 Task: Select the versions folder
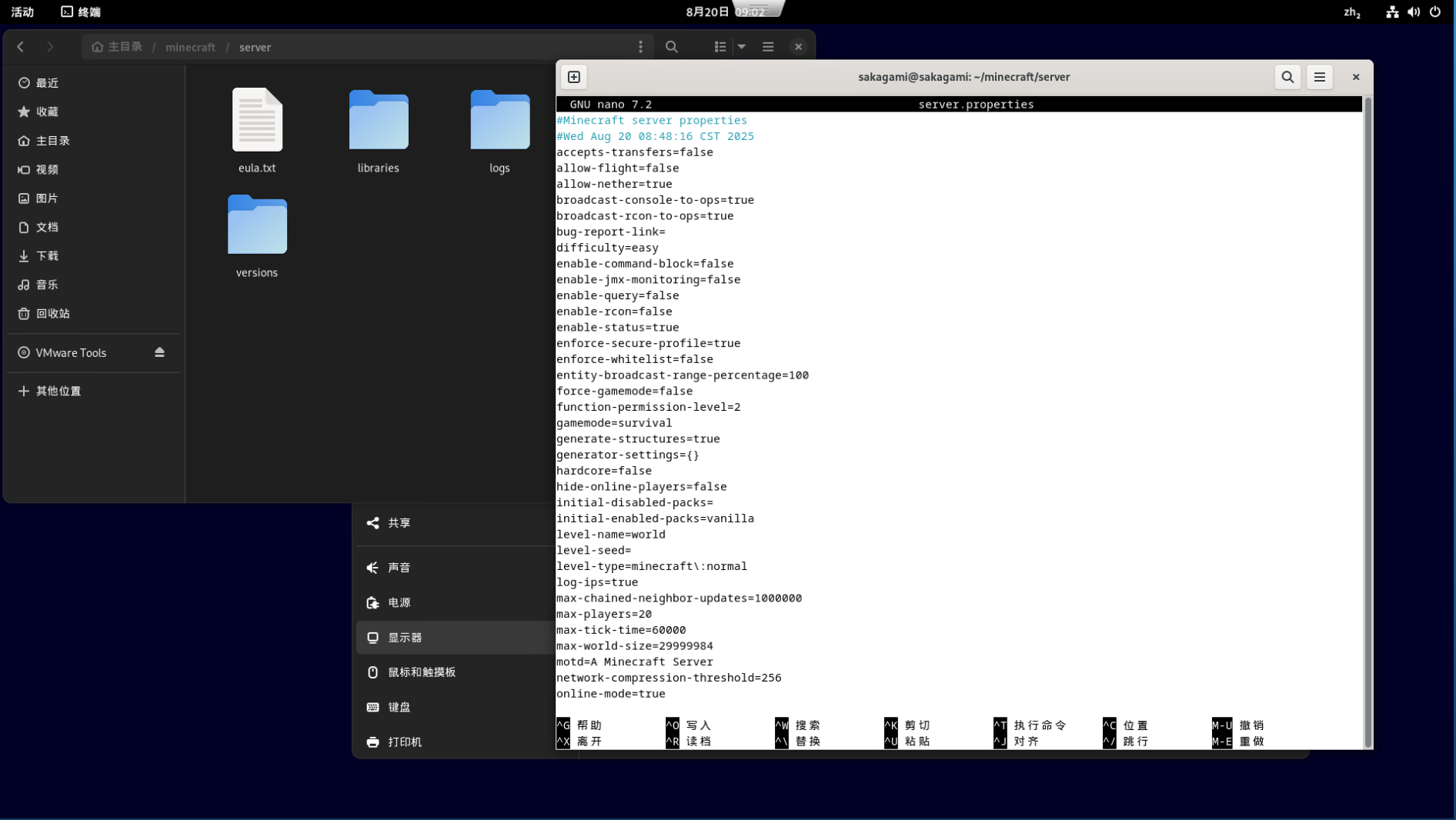pos(257,225)
